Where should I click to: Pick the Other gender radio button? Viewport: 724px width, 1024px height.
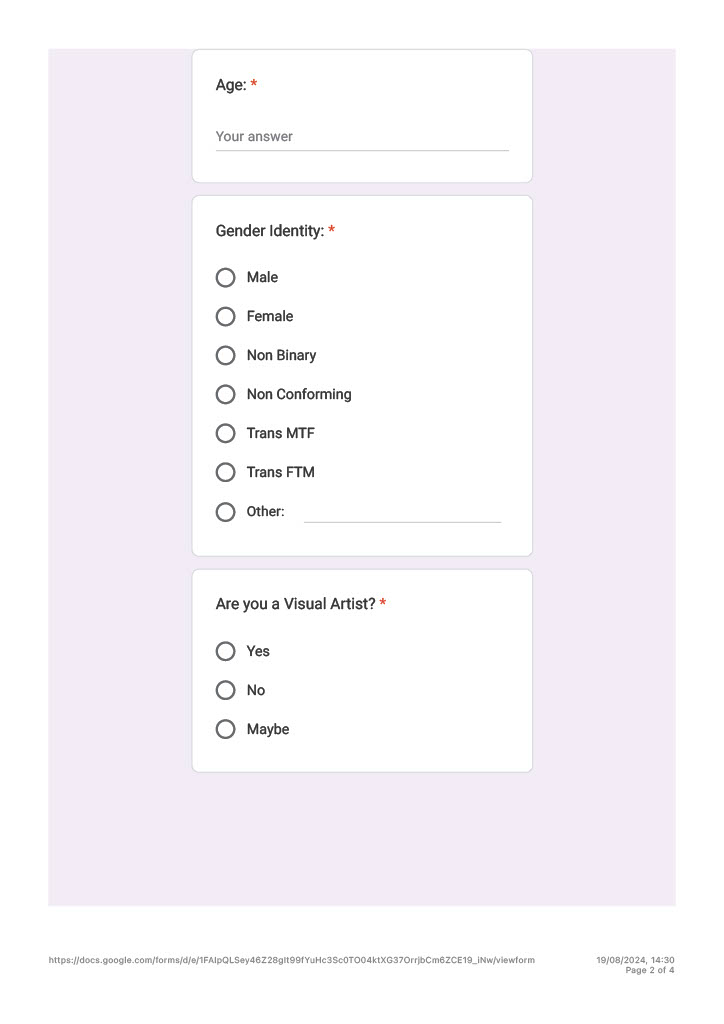(x=225, y=511)
